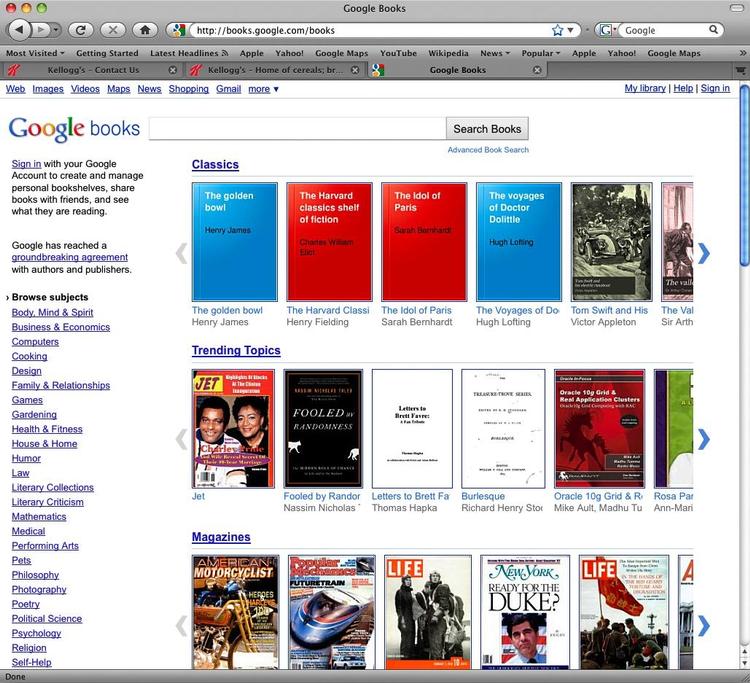Open the Getting Started bookmark

(x=107, y=53)
